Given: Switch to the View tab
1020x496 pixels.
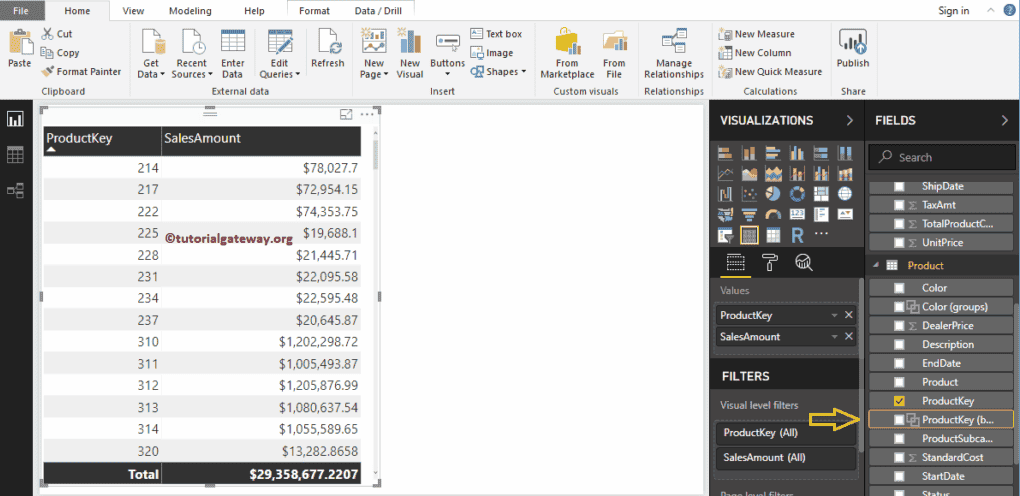Looking at the screenshot, I should tap(133, 10).
